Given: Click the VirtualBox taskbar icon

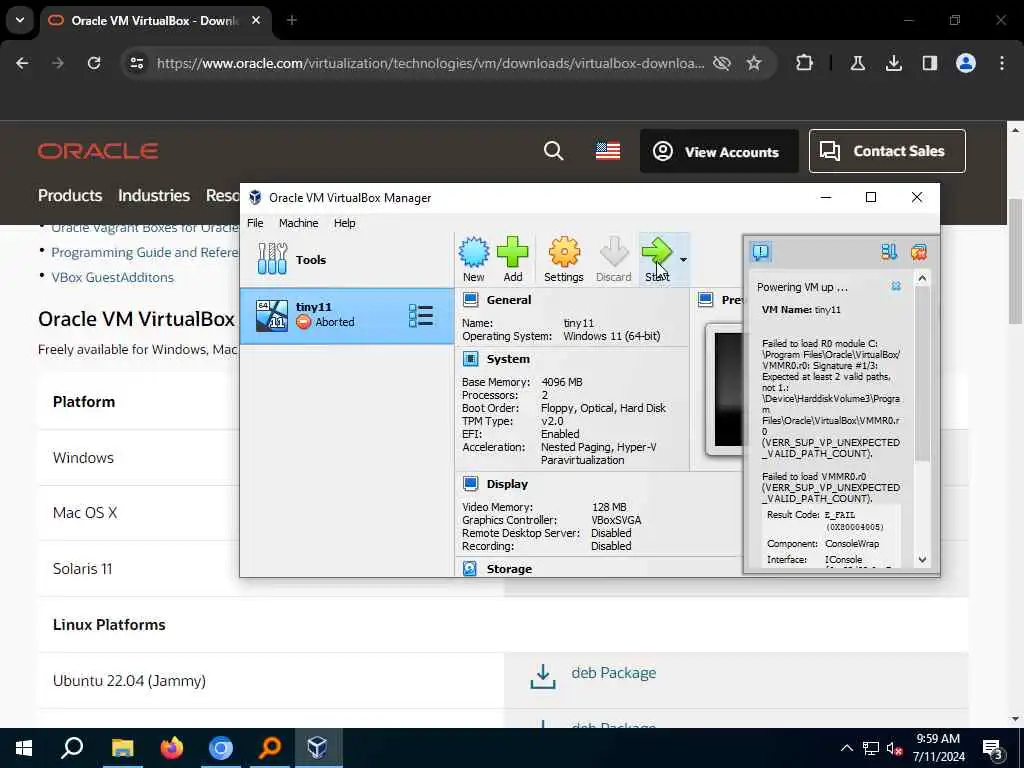Looking at the screenshot, I should coord(317,748).
